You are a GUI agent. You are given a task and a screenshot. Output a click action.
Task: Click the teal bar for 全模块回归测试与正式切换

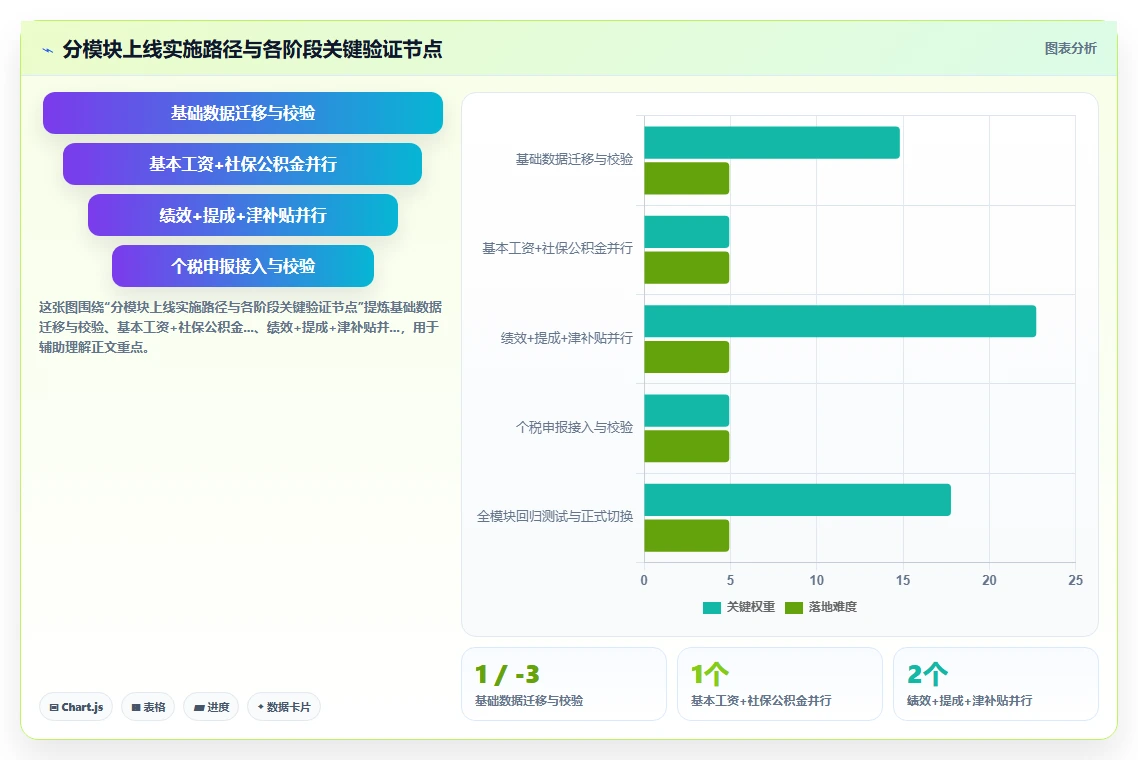(x=797, y=499)
